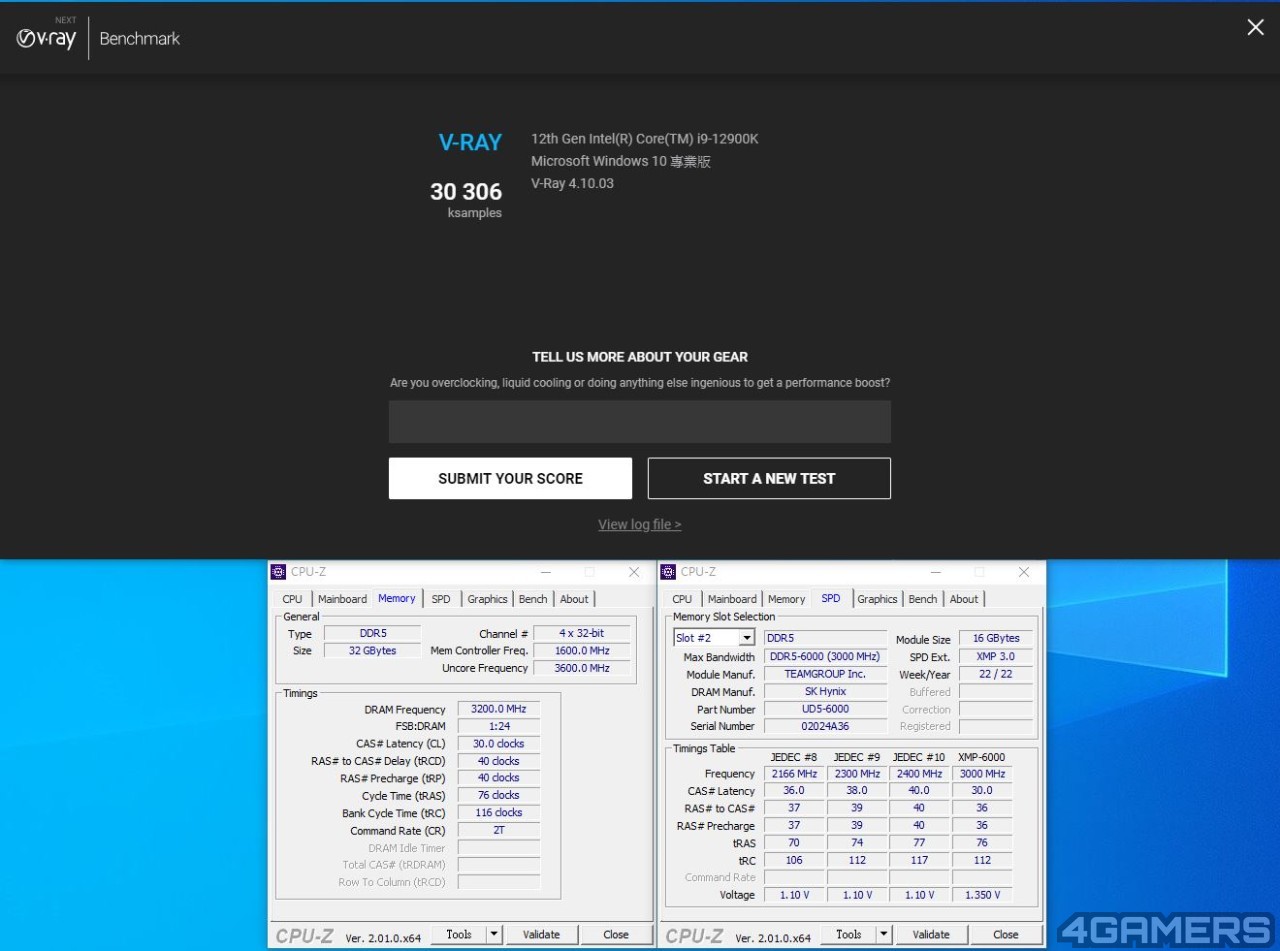Viewport: 1280px width, 951px height.
Task: Click Close button in CPU-Z Memory window
Action: coord(616,934)
